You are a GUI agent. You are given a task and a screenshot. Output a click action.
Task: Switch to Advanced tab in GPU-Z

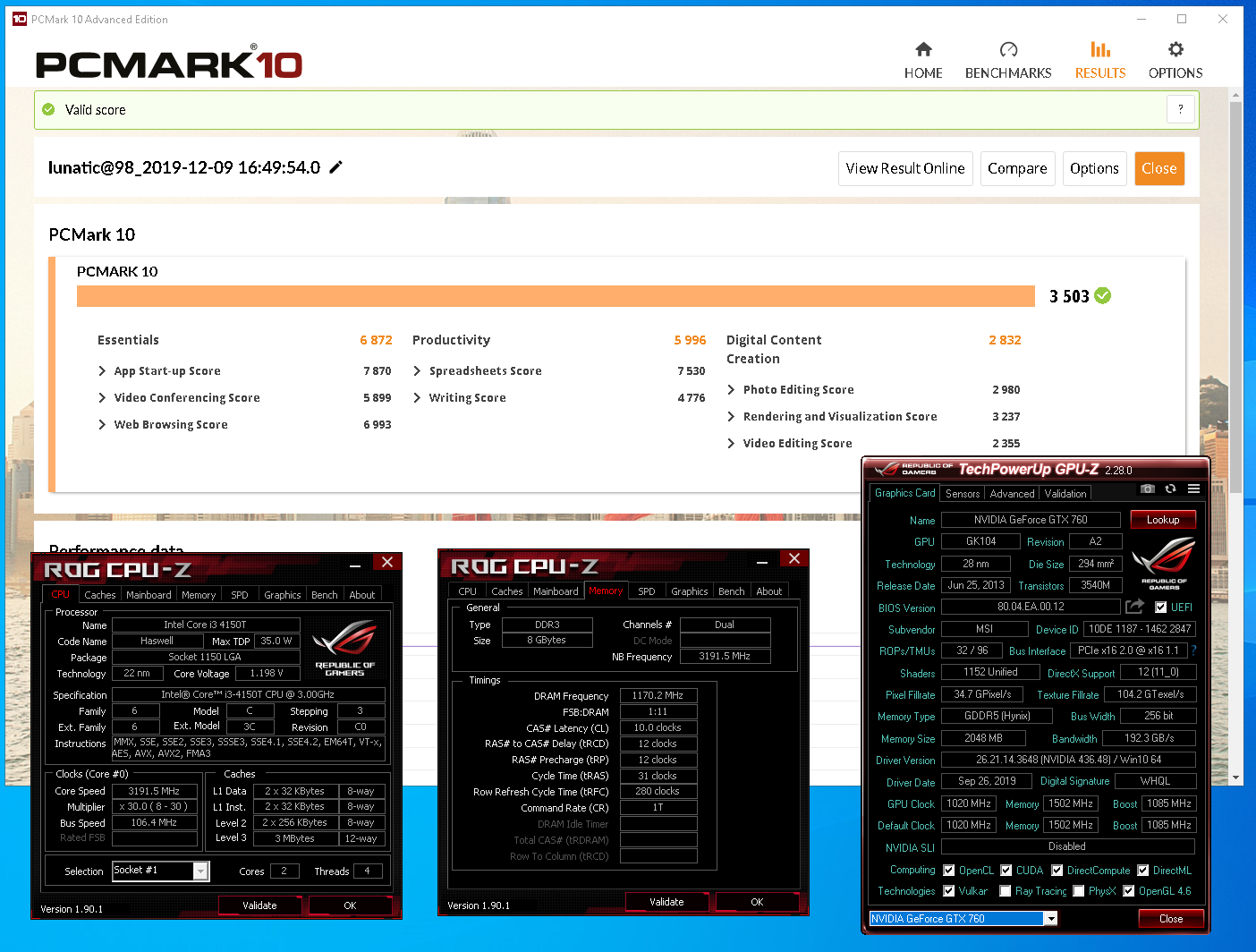[x=1013, y=493]
